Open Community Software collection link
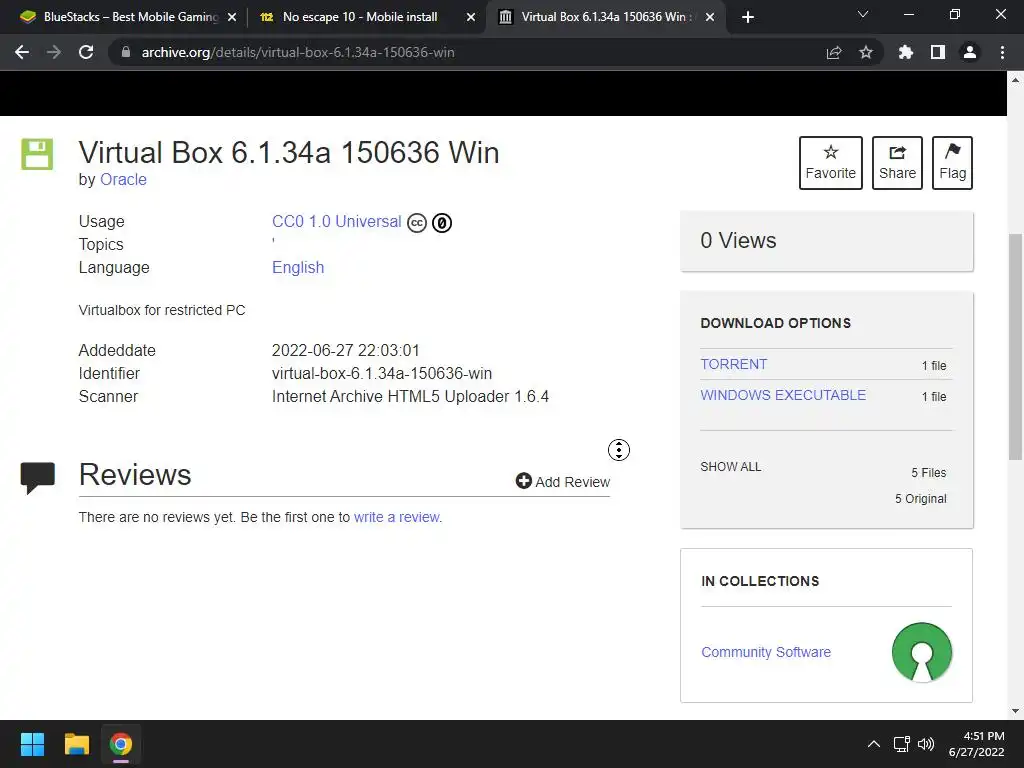 tap(766, 652)
